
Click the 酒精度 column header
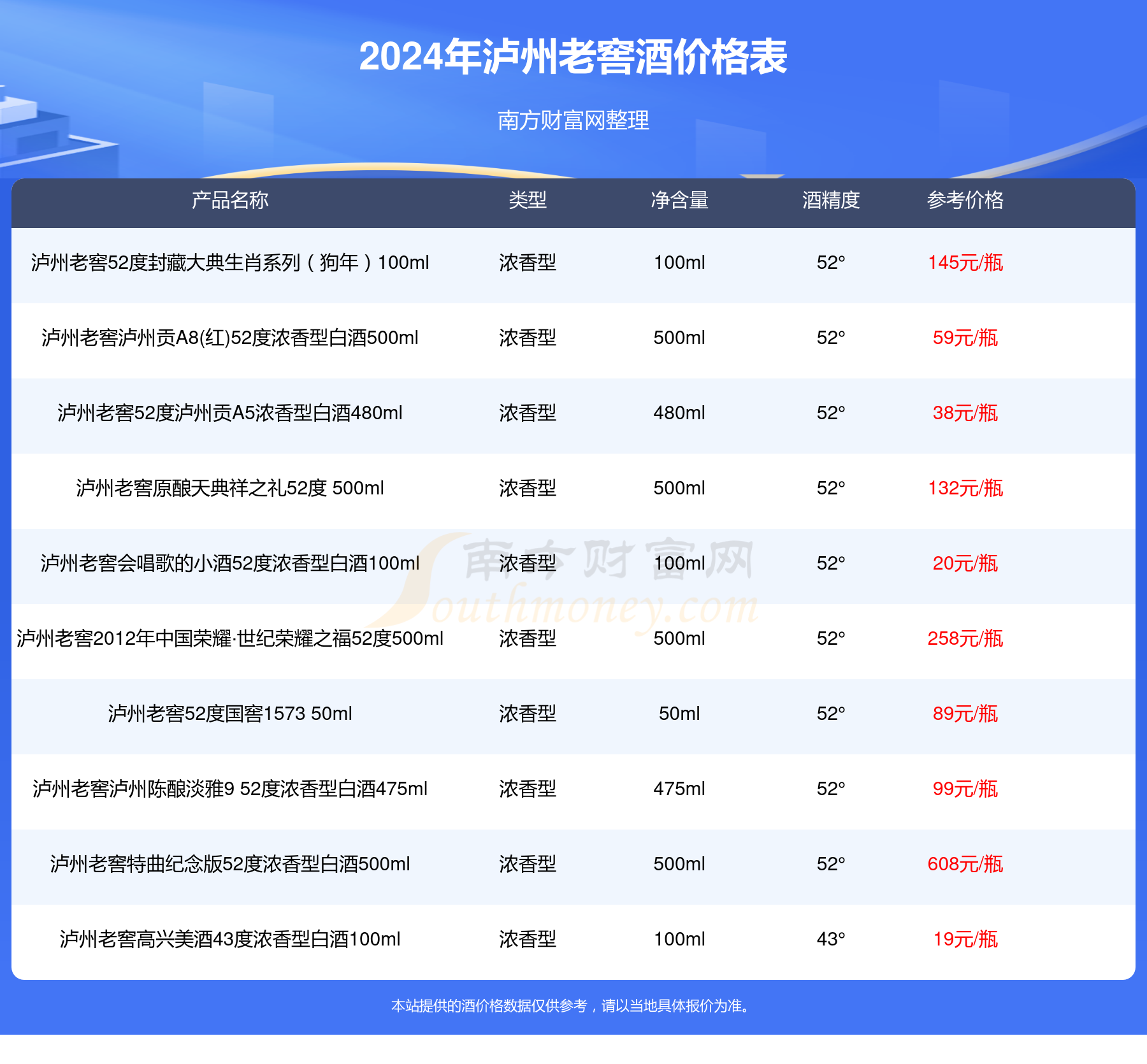[831, 200]
